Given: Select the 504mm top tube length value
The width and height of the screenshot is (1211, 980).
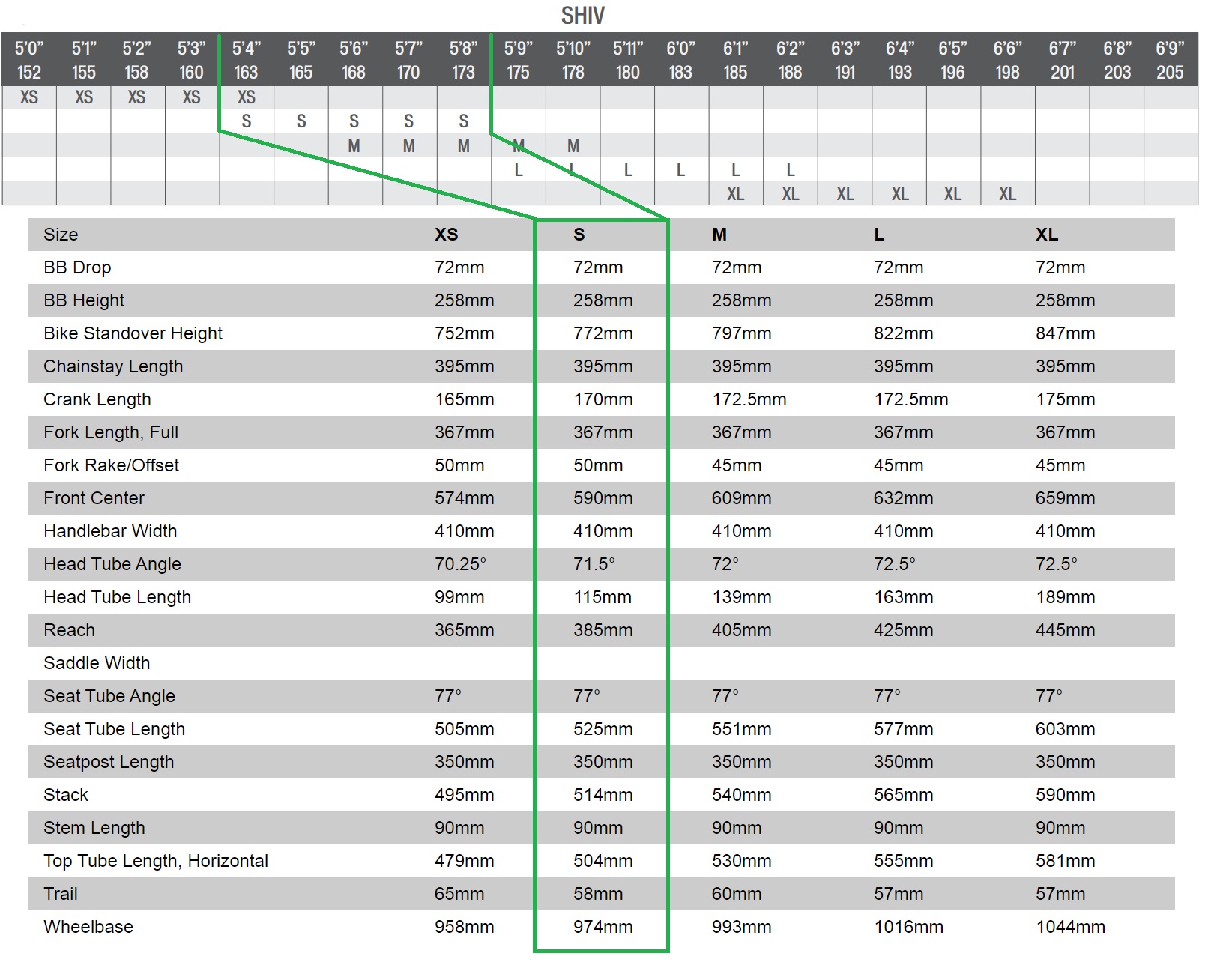Looking at the screenshot, I should coord(603,861).
